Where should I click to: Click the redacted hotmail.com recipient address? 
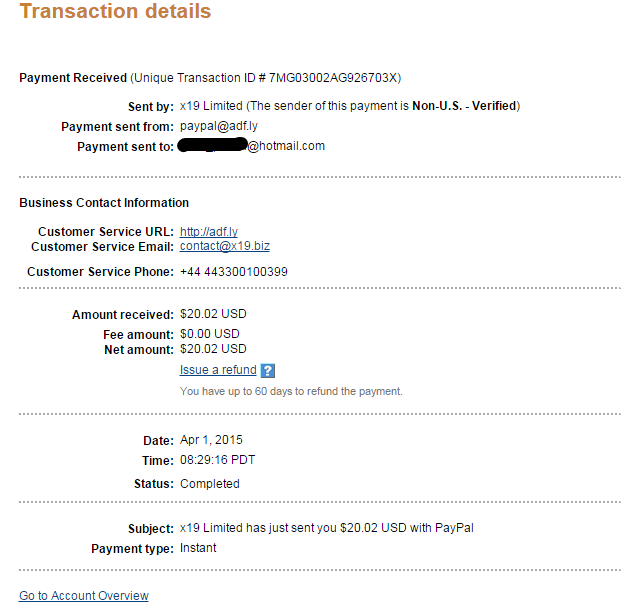point(251,146)
